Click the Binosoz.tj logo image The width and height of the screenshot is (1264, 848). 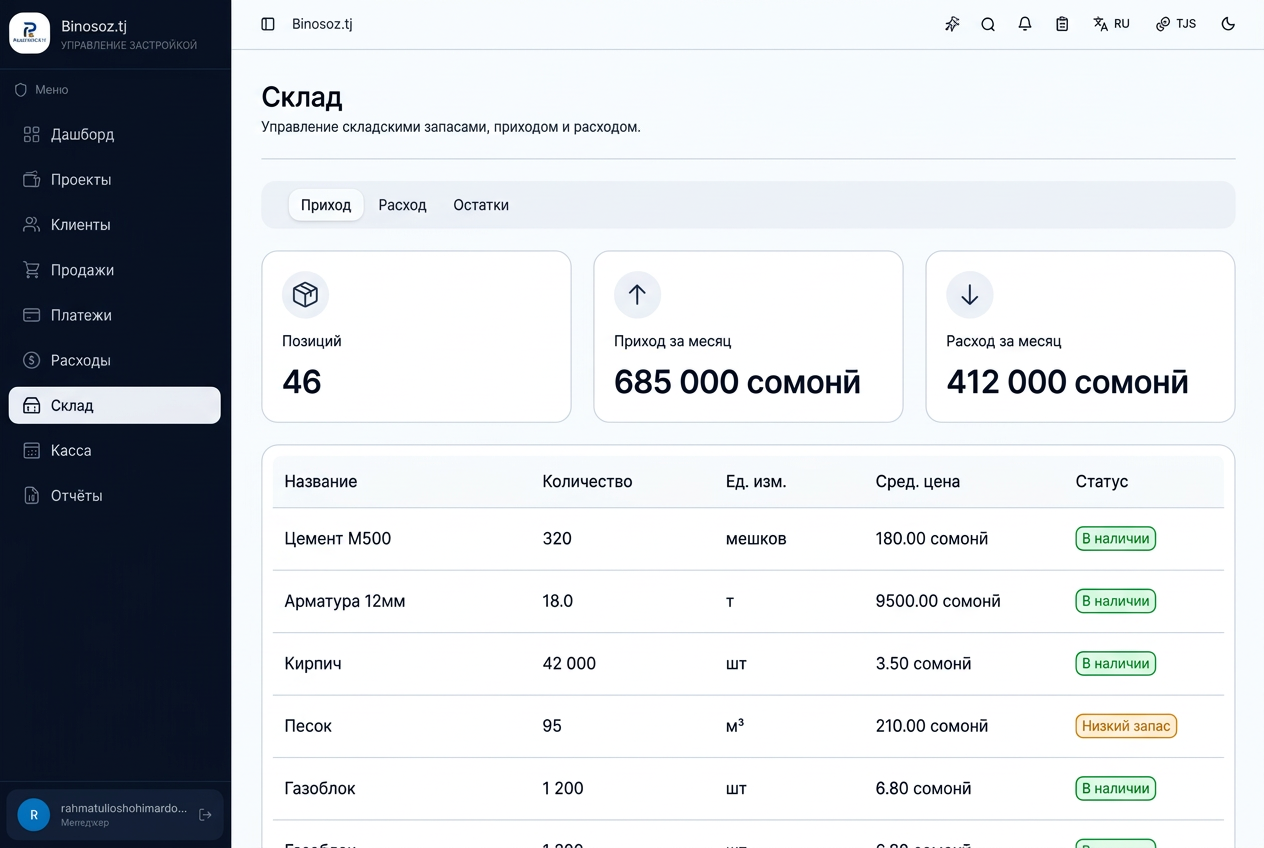(29, 33)
